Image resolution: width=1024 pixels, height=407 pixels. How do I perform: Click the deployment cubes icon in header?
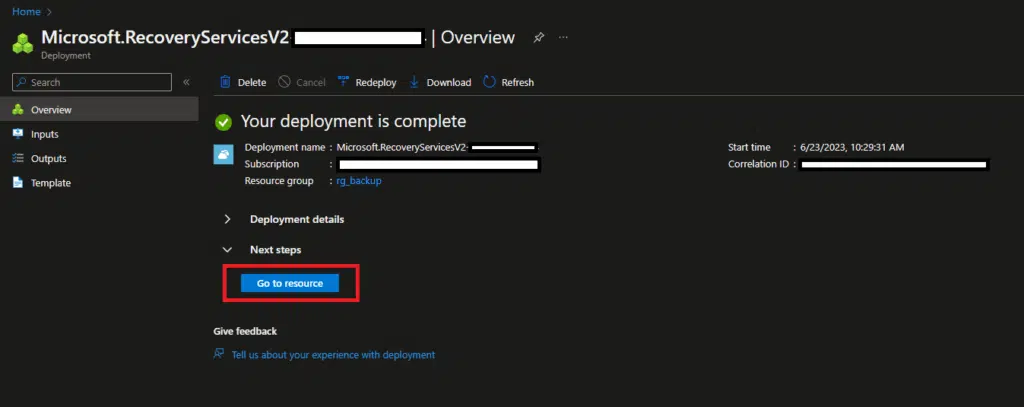23,44
